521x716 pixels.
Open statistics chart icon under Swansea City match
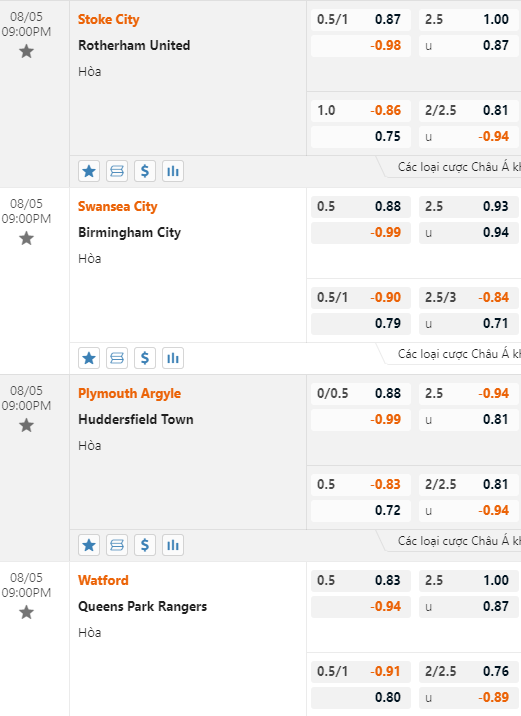click(173, 358)
